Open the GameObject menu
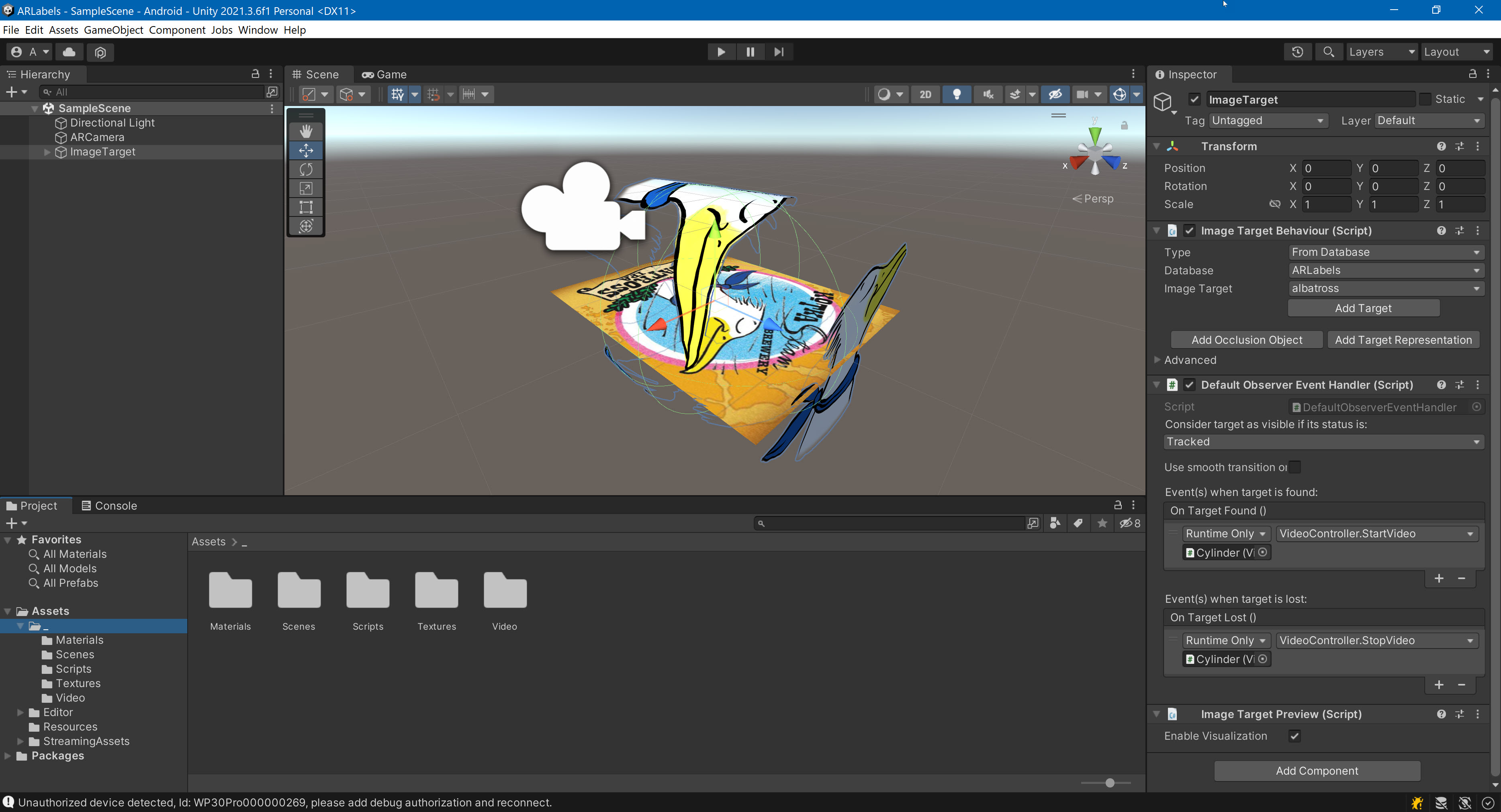 point(114,30)
